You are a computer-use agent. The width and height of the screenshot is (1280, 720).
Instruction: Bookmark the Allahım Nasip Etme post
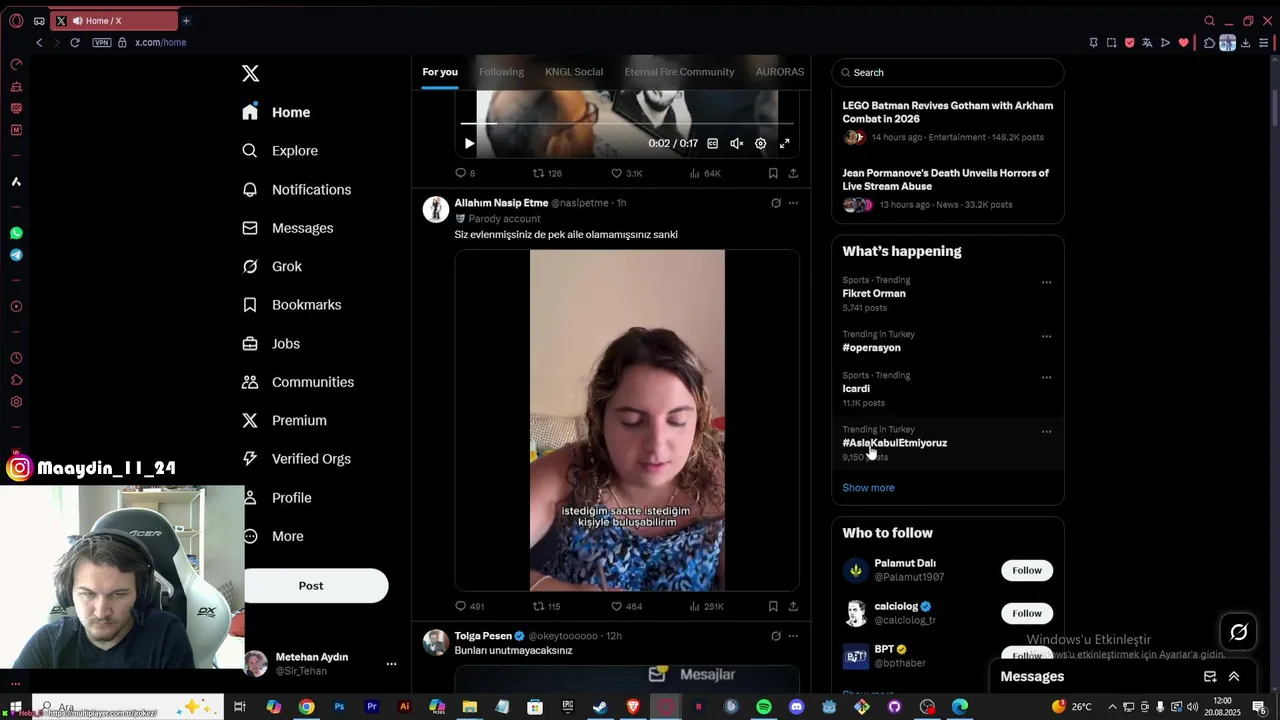[773, 606]
